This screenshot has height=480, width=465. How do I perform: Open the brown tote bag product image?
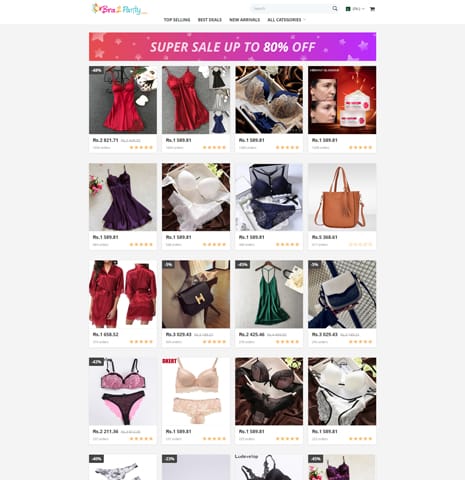click(x=342, y=197)
